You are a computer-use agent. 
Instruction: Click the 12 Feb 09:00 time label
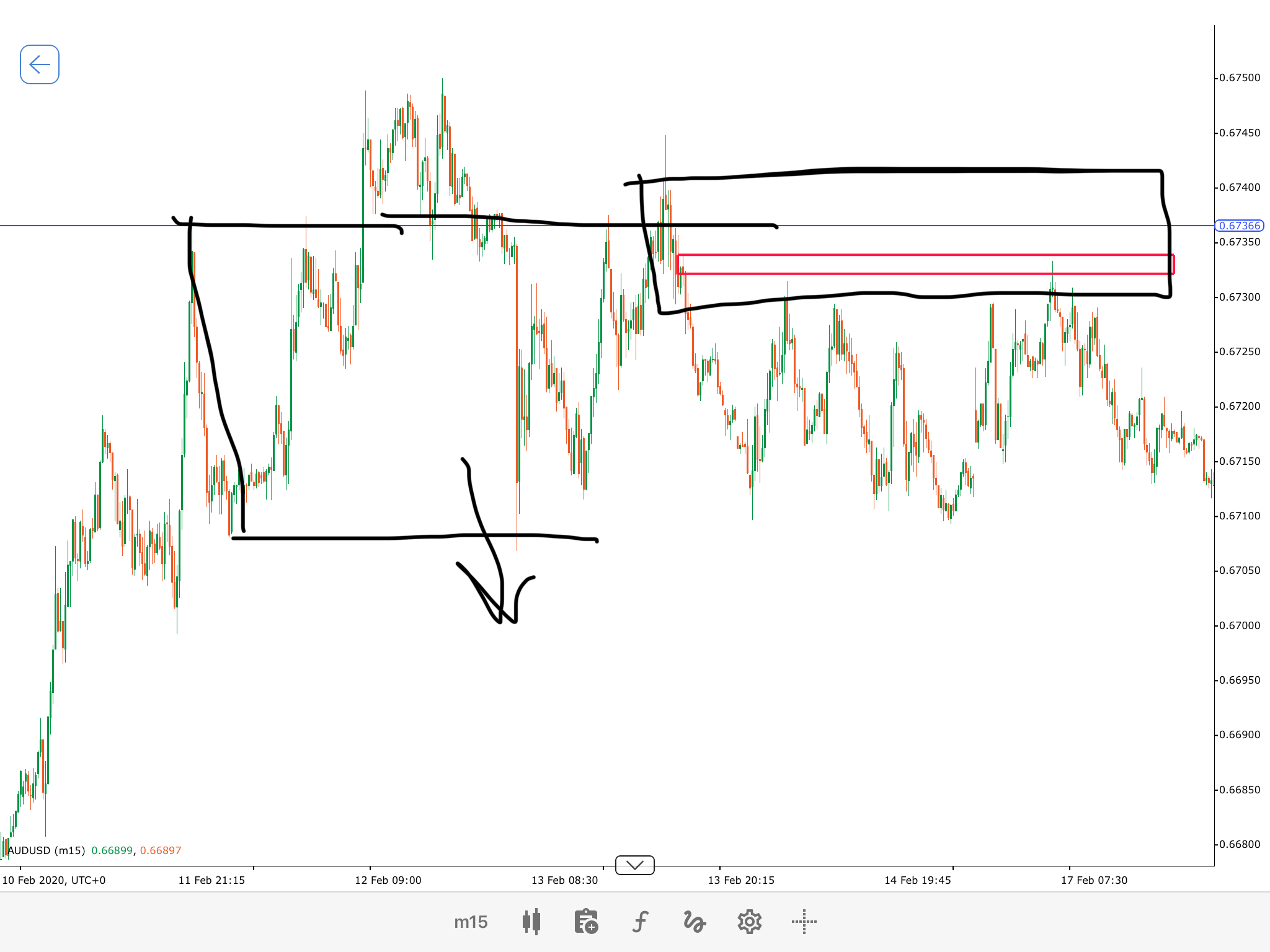coord(388,880)
